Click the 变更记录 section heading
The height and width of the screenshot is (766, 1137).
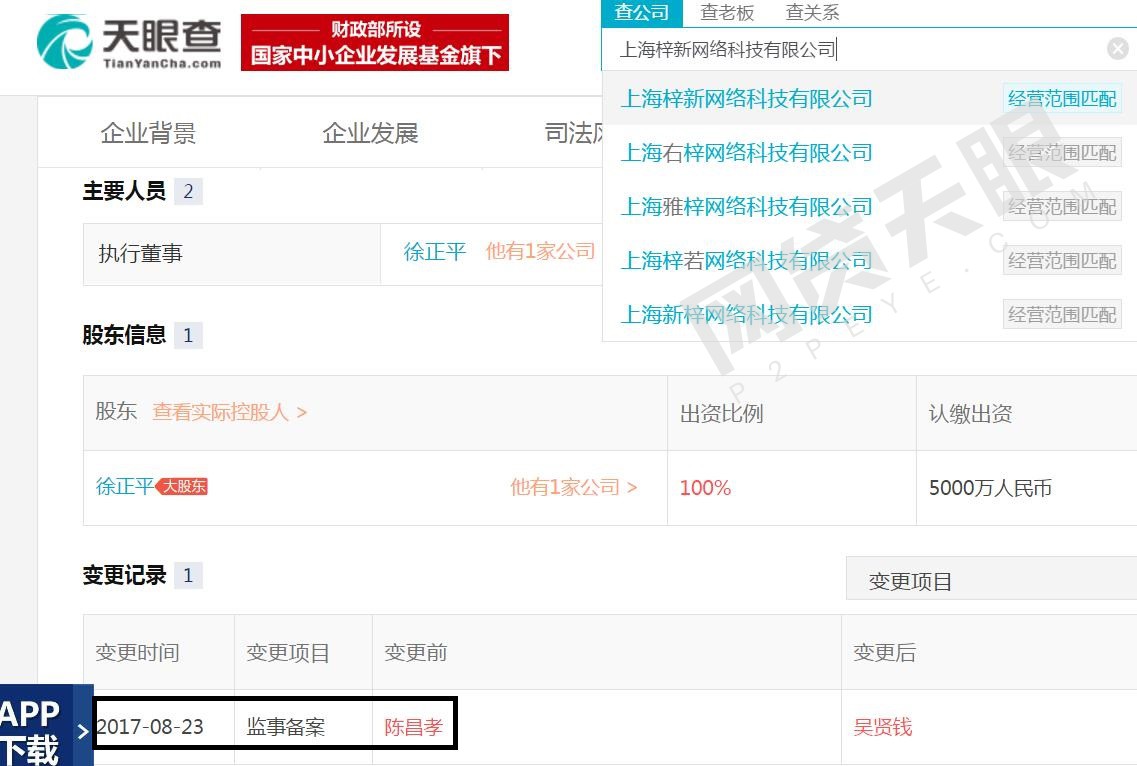(x=124, y=575)
